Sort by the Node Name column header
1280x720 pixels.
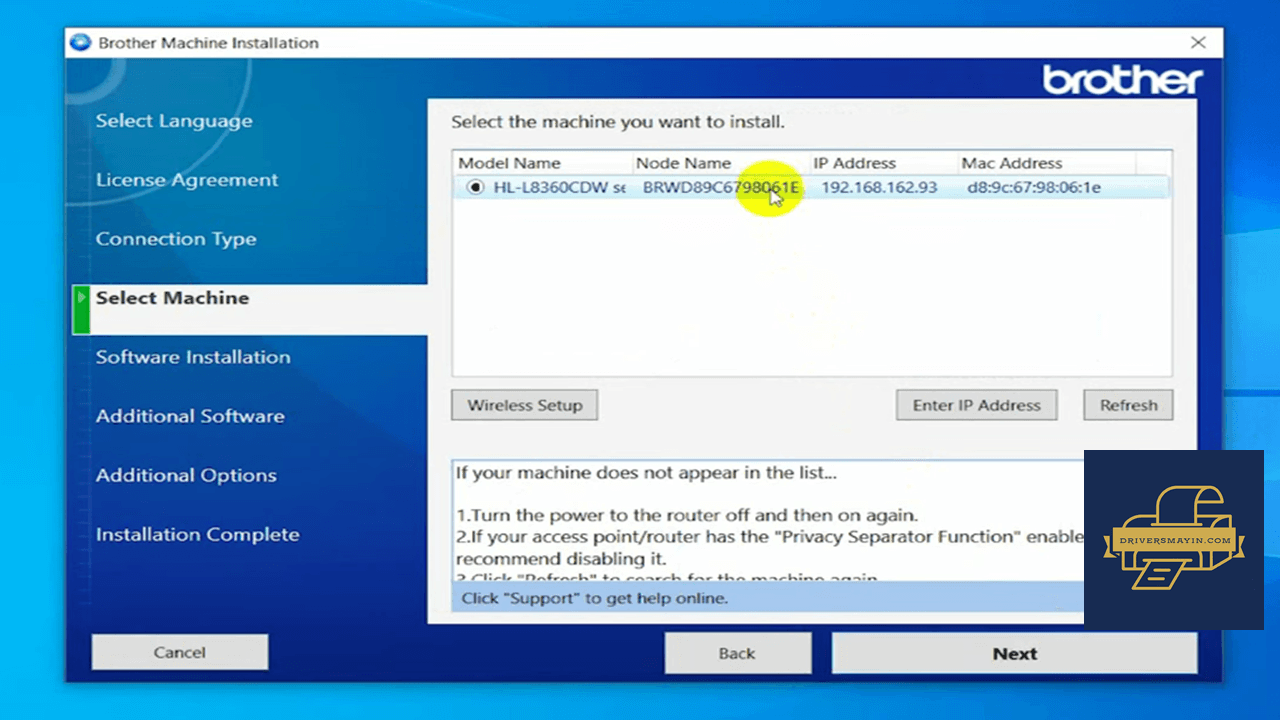tap(684, 163)
